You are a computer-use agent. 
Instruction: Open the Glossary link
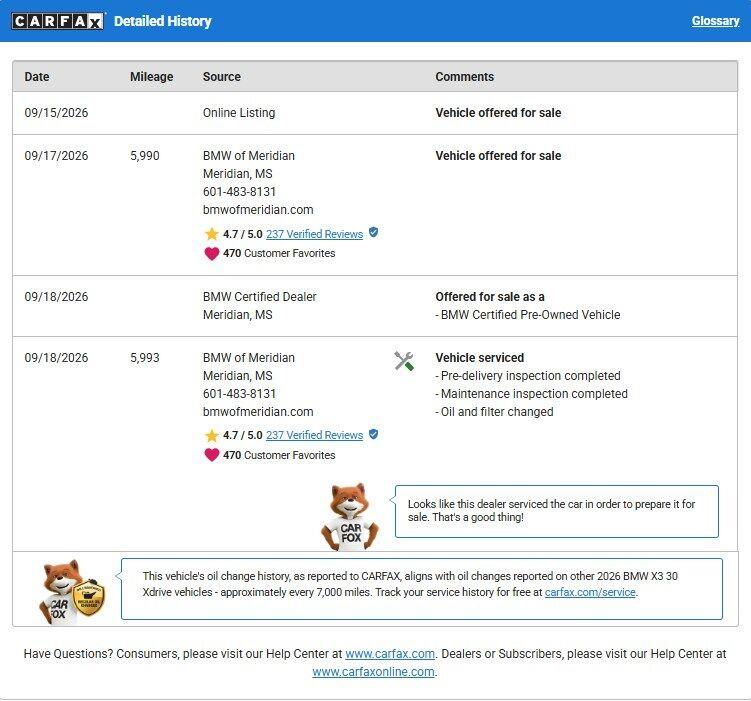coord(716,21)
